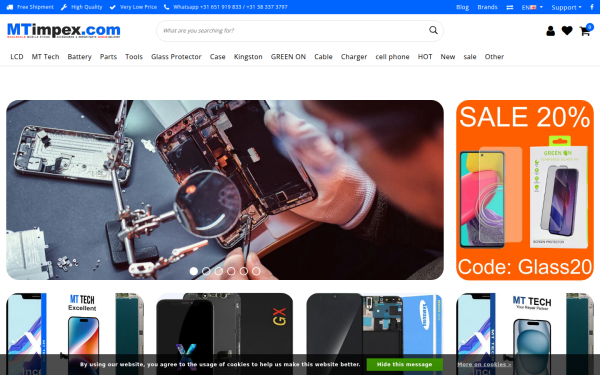This screenshot has width=600, height=375.
Task: Select the sixth carousel slide dot
Action: point(256,271)
